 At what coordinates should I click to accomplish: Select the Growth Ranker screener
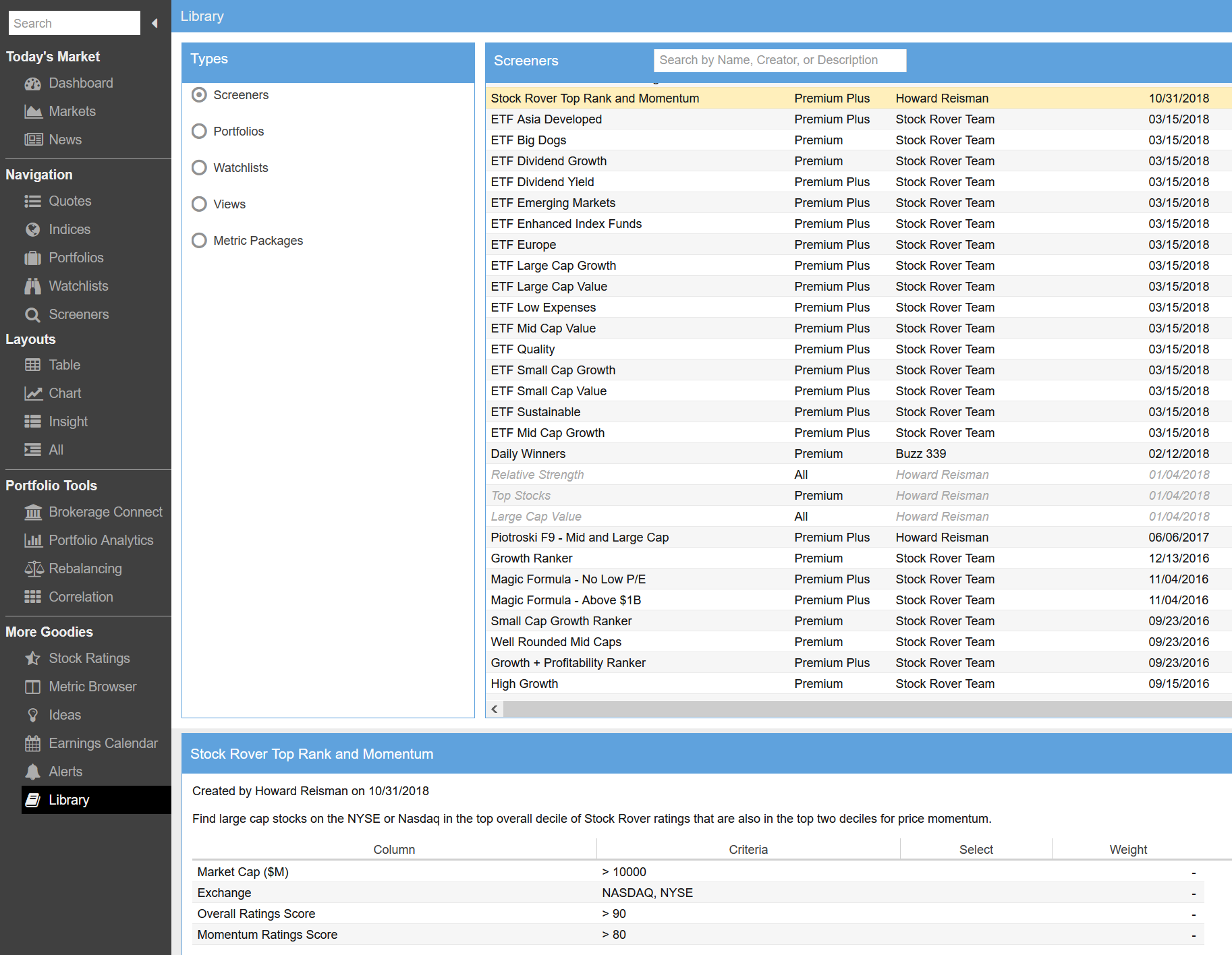tap(858, 558)
